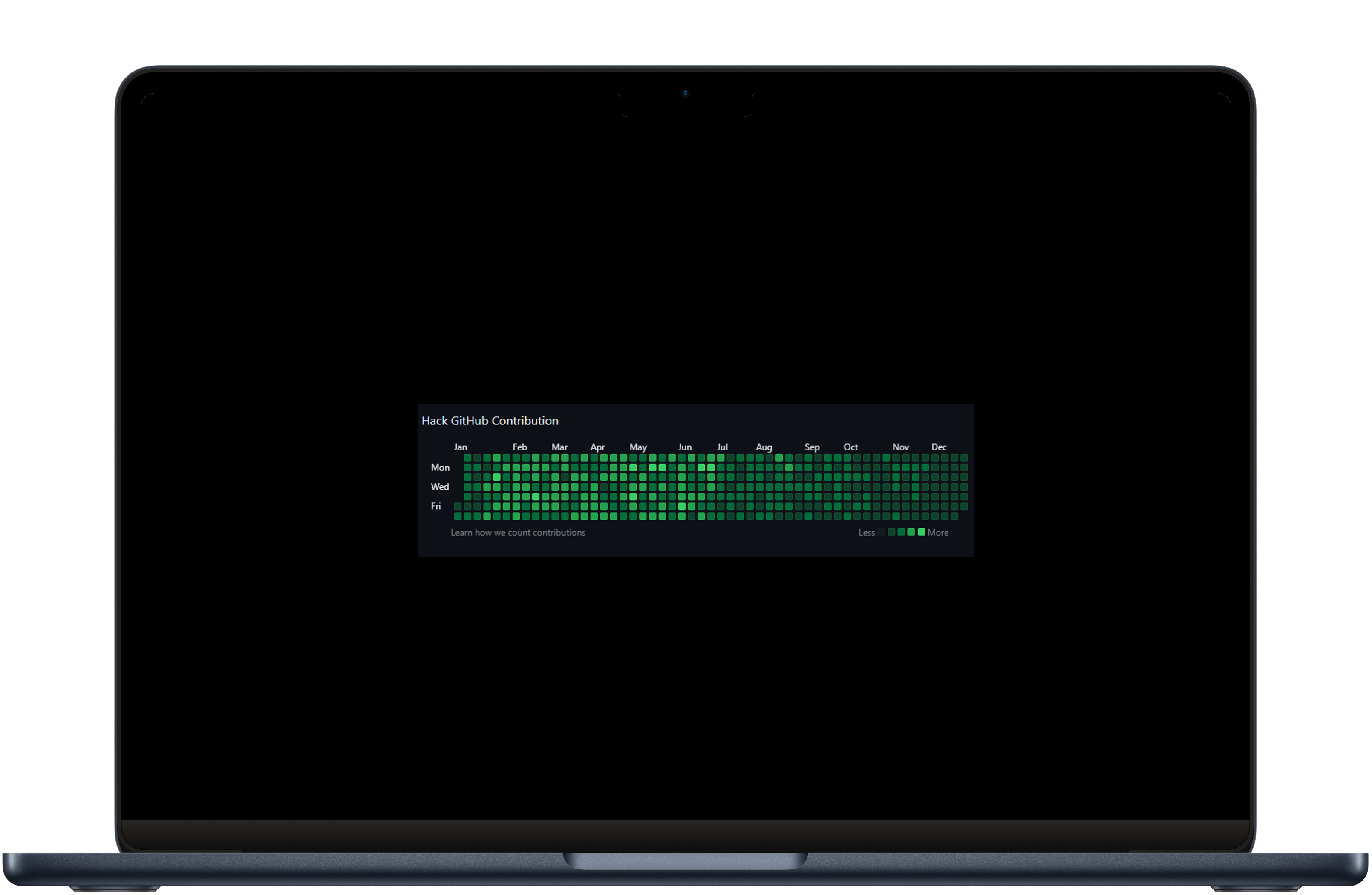This screenshot has height=895, width=1372.
Task: Click the Jul month label
Action: tap(722, 446)
